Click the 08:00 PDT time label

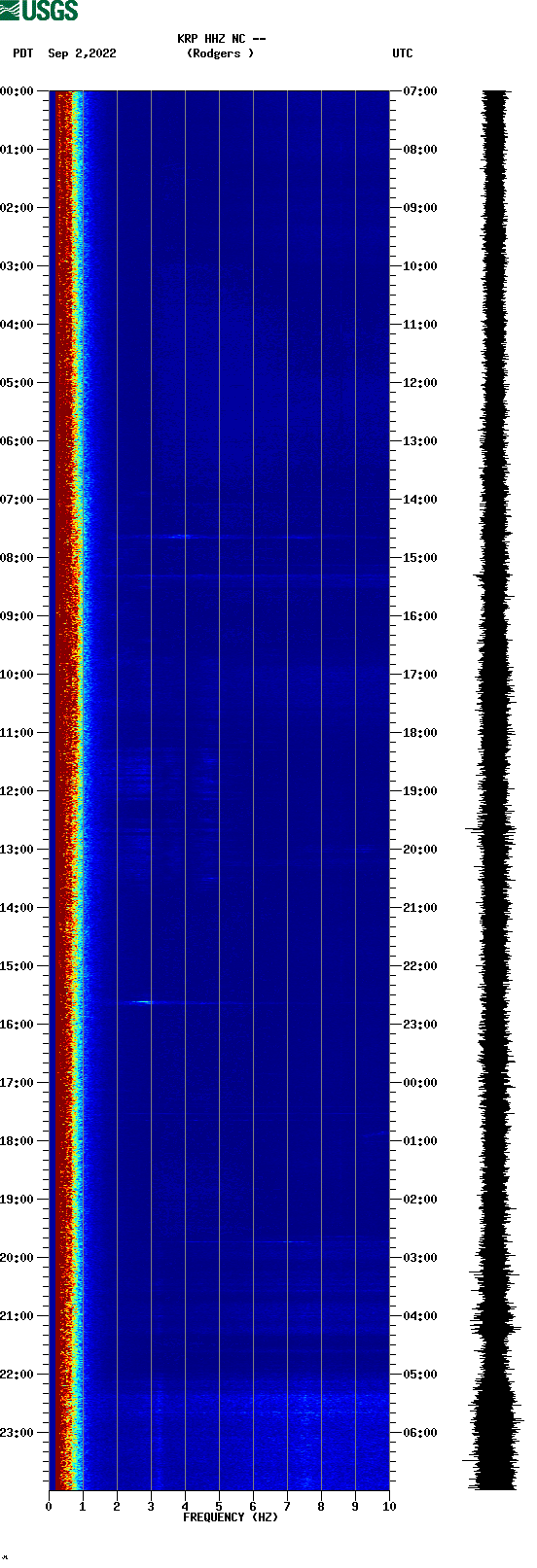point(18,558)
